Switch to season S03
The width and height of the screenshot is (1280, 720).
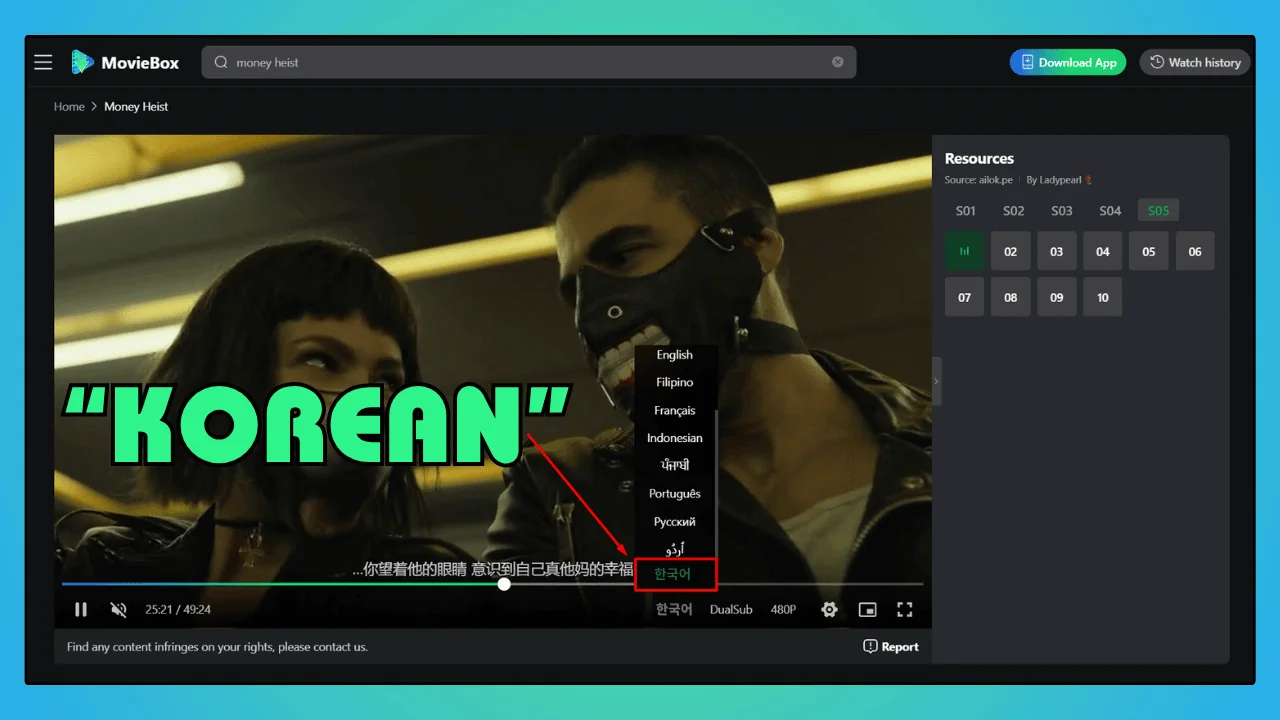tap(1062, 211)
